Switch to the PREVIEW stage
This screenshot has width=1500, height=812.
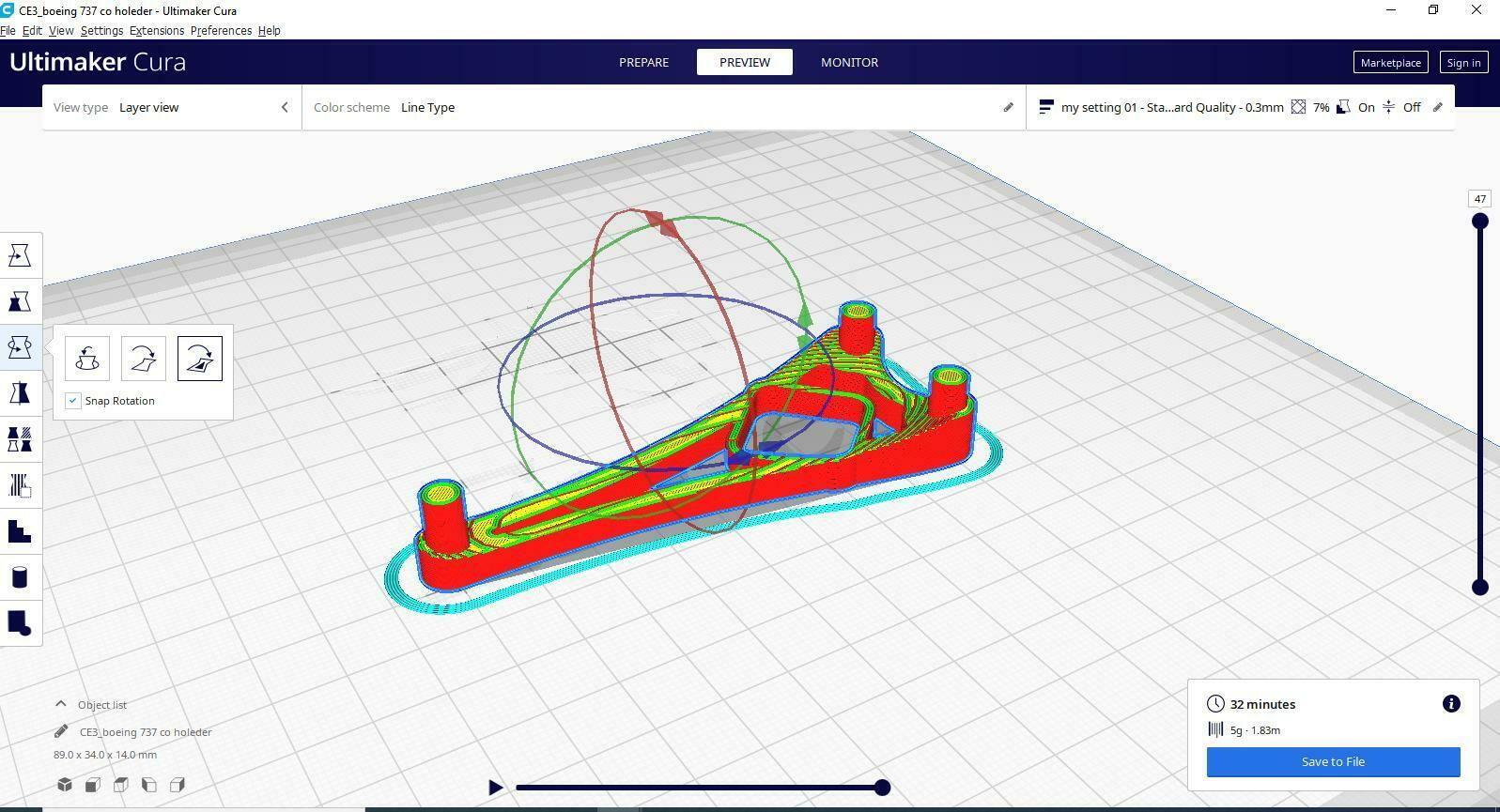click(x=745, y=62)
